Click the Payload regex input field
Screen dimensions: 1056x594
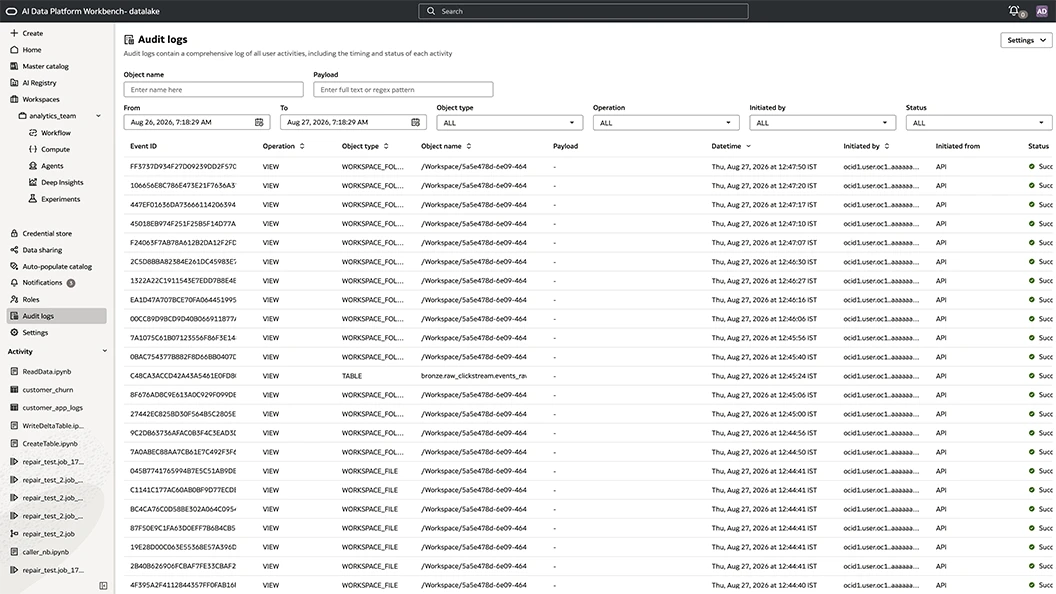(x=403, y=90)
